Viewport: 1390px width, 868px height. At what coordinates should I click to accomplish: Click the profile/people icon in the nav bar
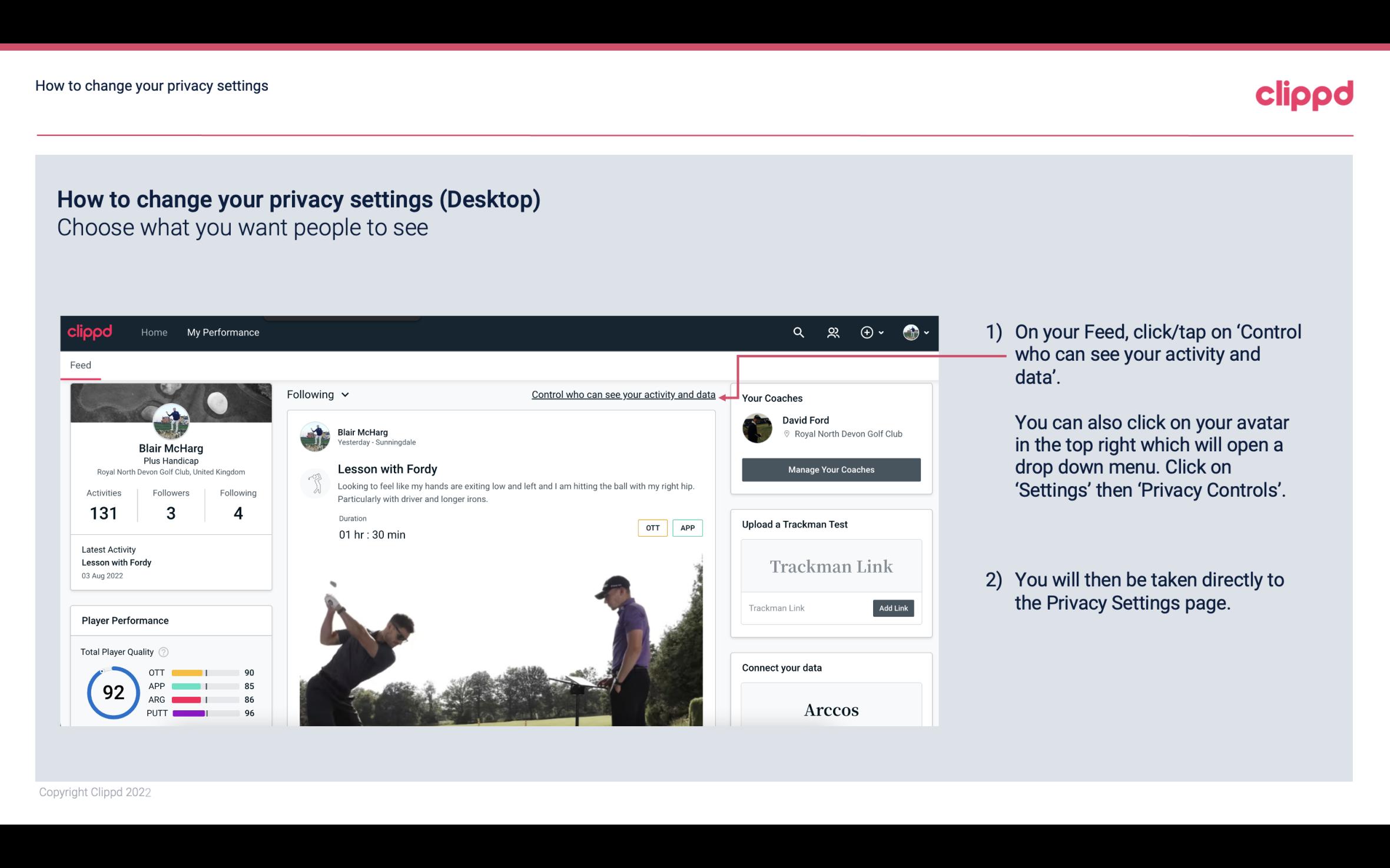(x=833, y=332)
